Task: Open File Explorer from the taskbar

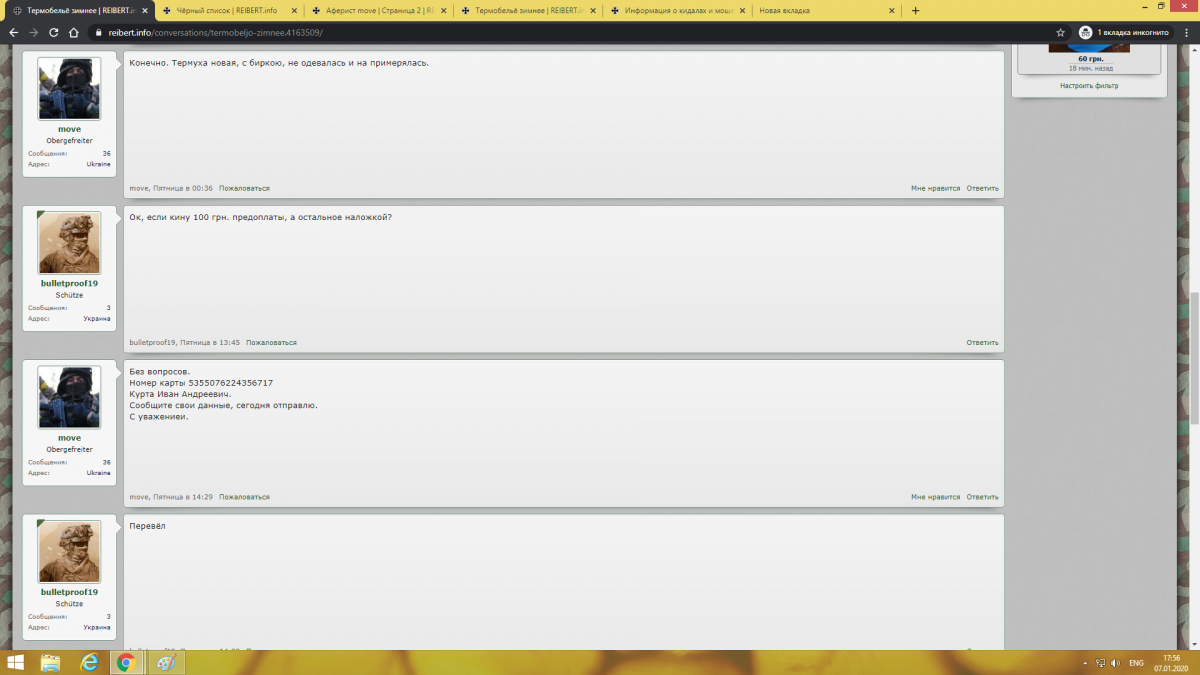Action: coord(51,663)
